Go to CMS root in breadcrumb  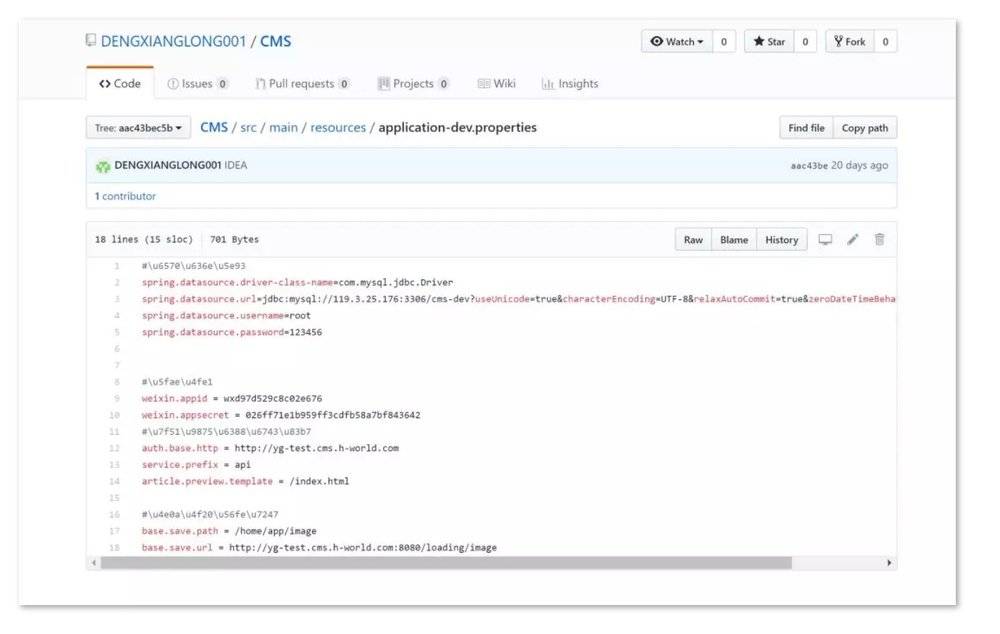tap(214, 127)
